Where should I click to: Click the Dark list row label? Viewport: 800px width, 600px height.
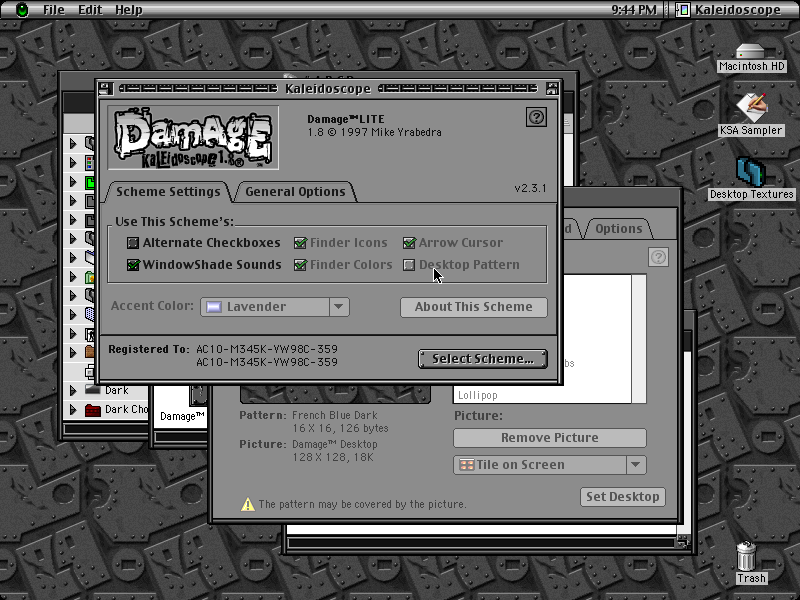pos(117,390)
